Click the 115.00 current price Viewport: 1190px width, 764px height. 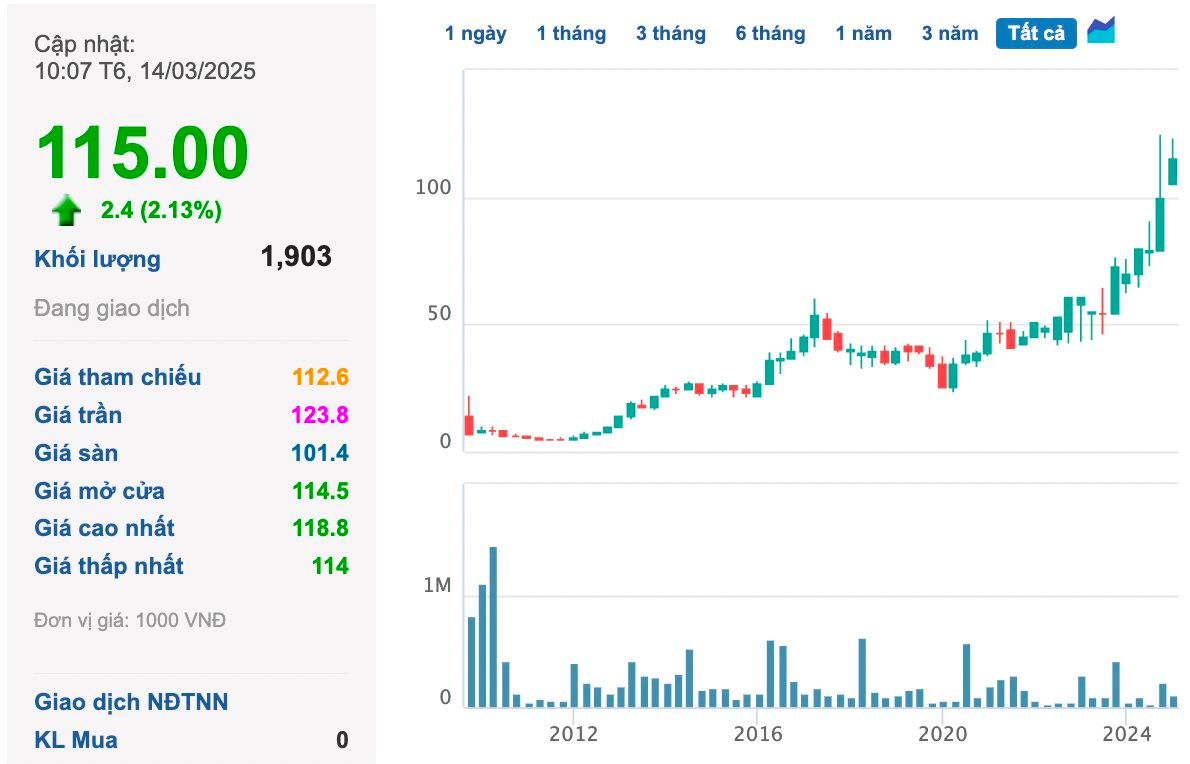(x=142, y=153)
